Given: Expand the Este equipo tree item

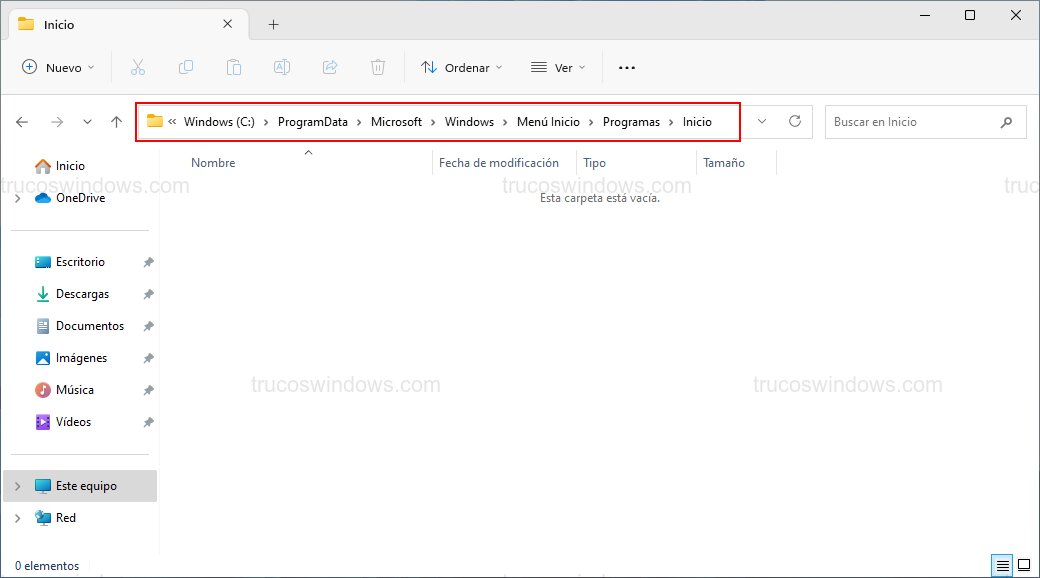Looking at the screenshot, I should tap(18, 485).
